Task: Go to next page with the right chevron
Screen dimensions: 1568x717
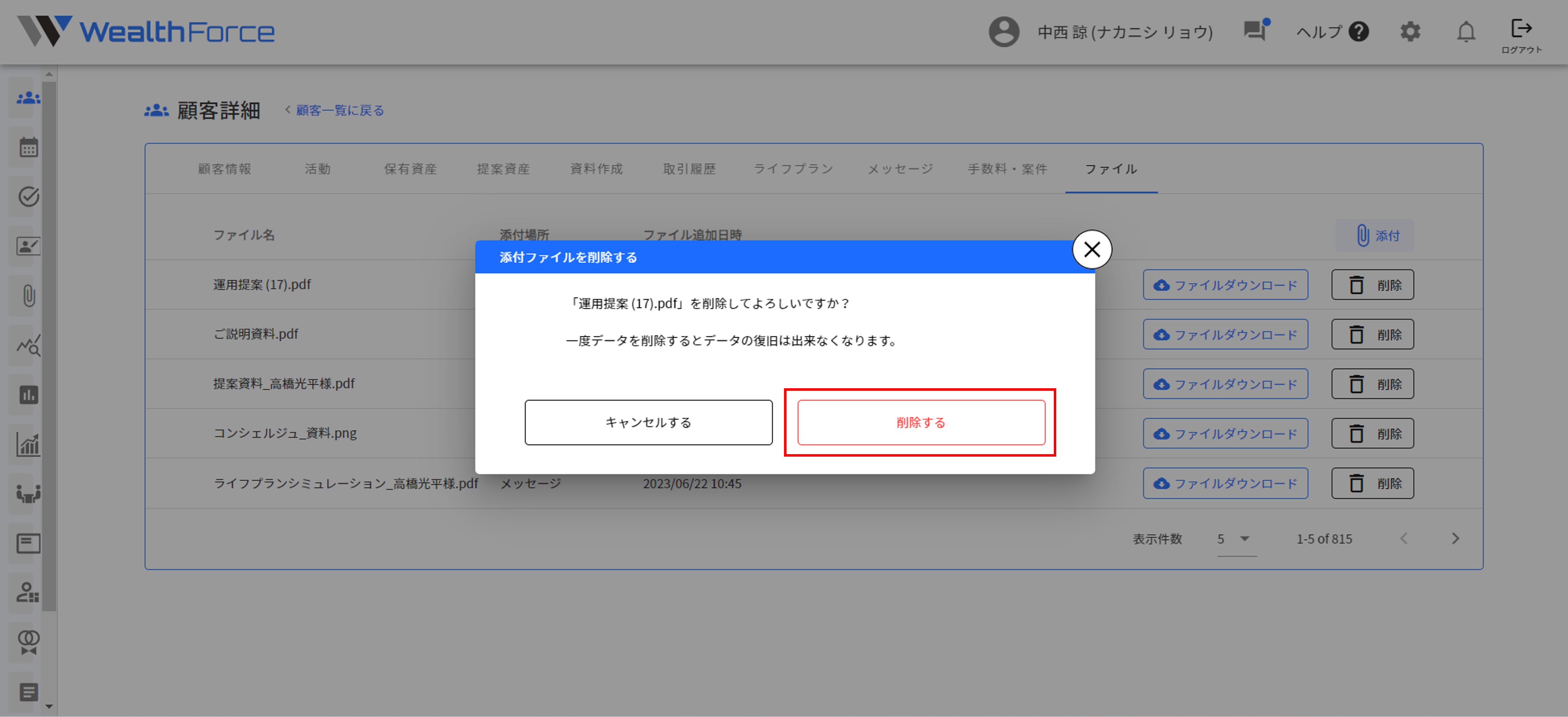Action: coord(1456,538)
